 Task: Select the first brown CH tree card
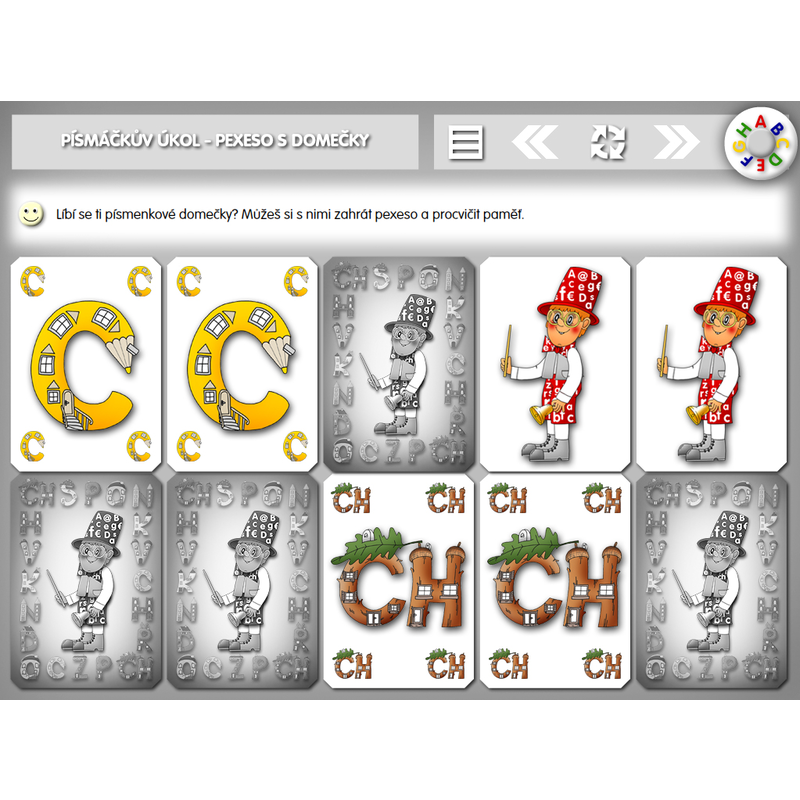[399, 581]
